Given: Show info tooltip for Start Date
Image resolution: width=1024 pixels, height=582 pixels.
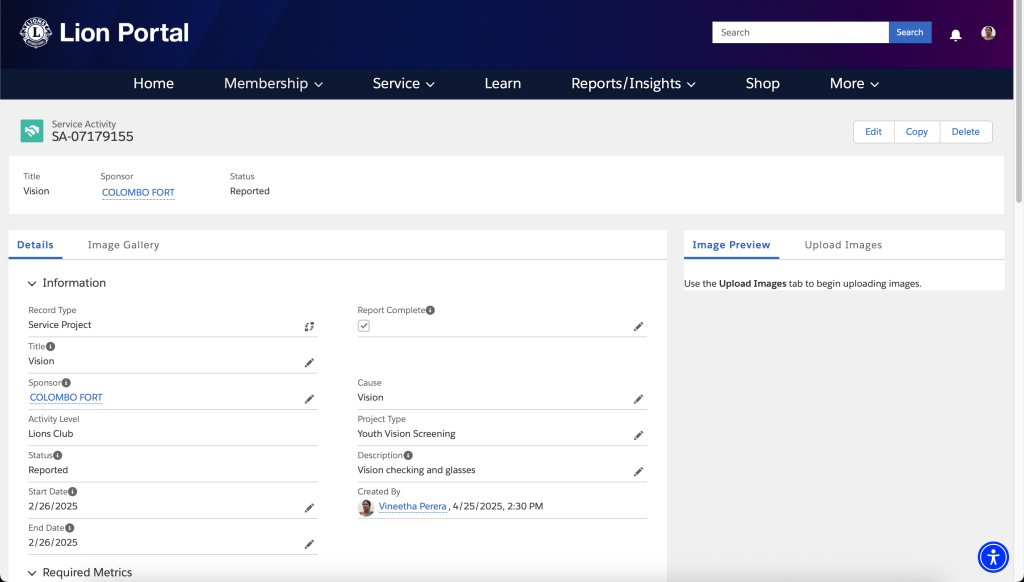Looking at the screenshot, I should tap(72, 492).
